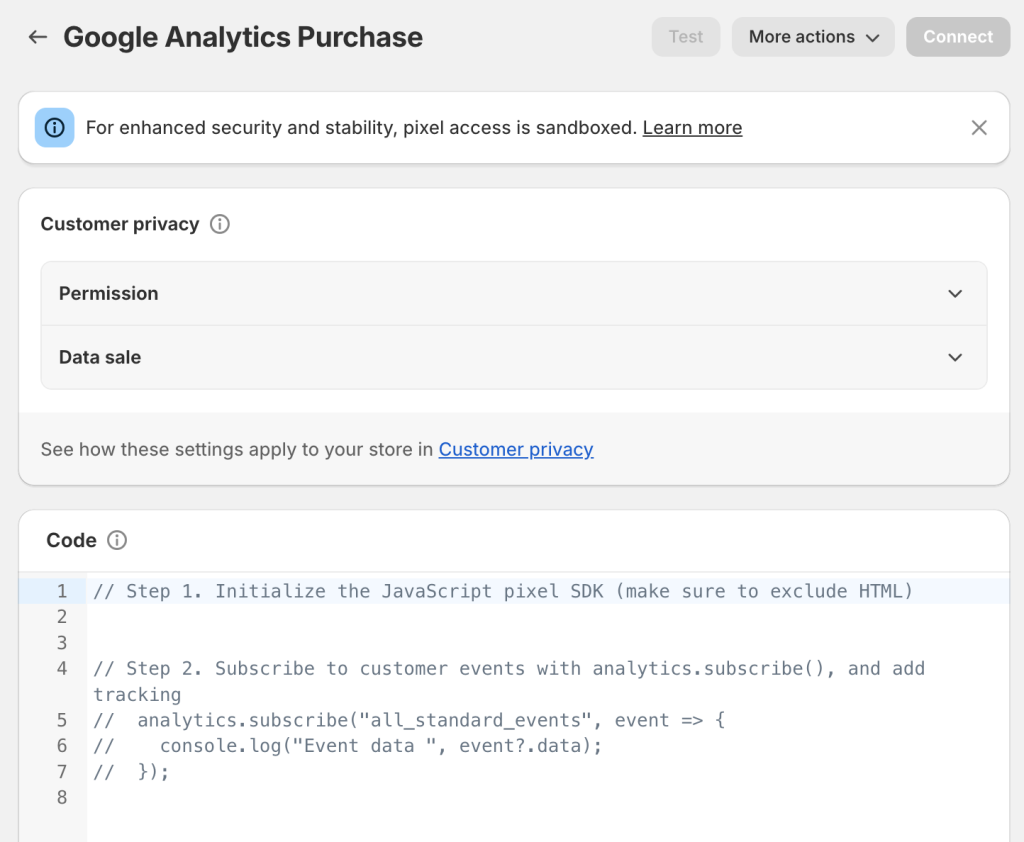Image resolution: width=1024 pixels, height=842 pixels.
Task: Visit the Customer privacy settings link
Action: 516,450
